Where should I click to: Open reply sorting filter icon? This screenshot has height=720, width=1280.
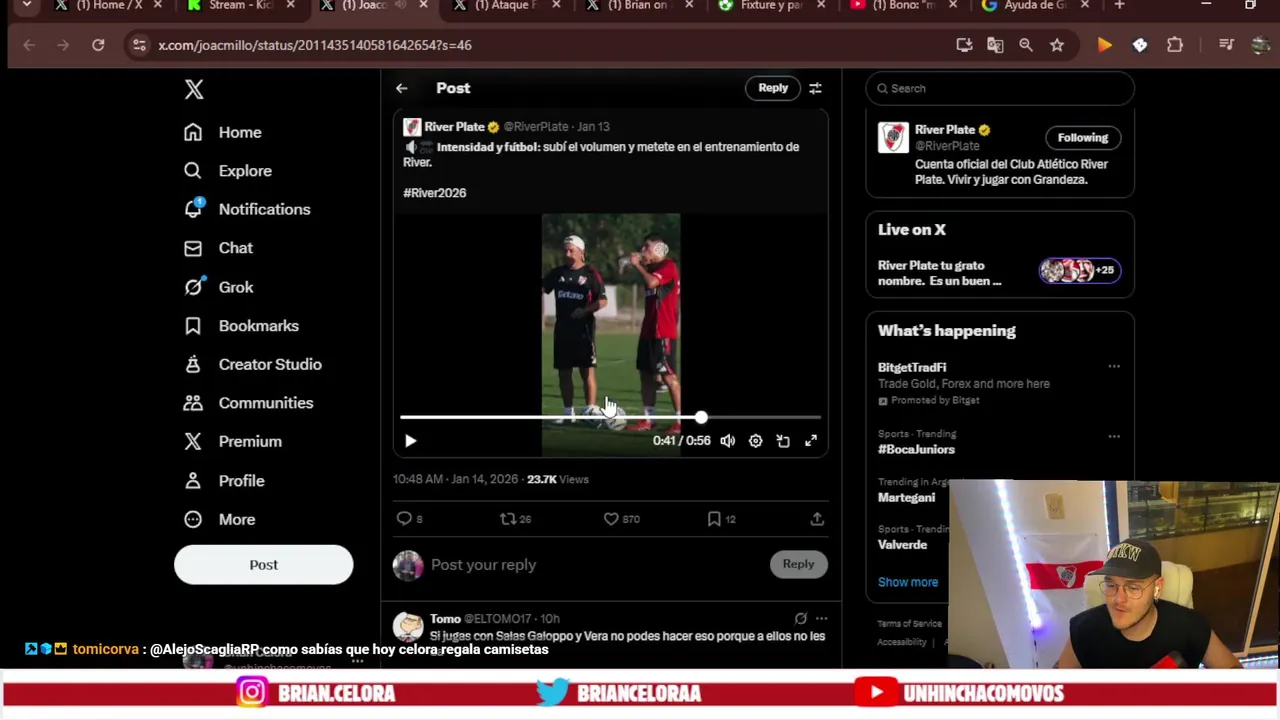coord(815,88)
